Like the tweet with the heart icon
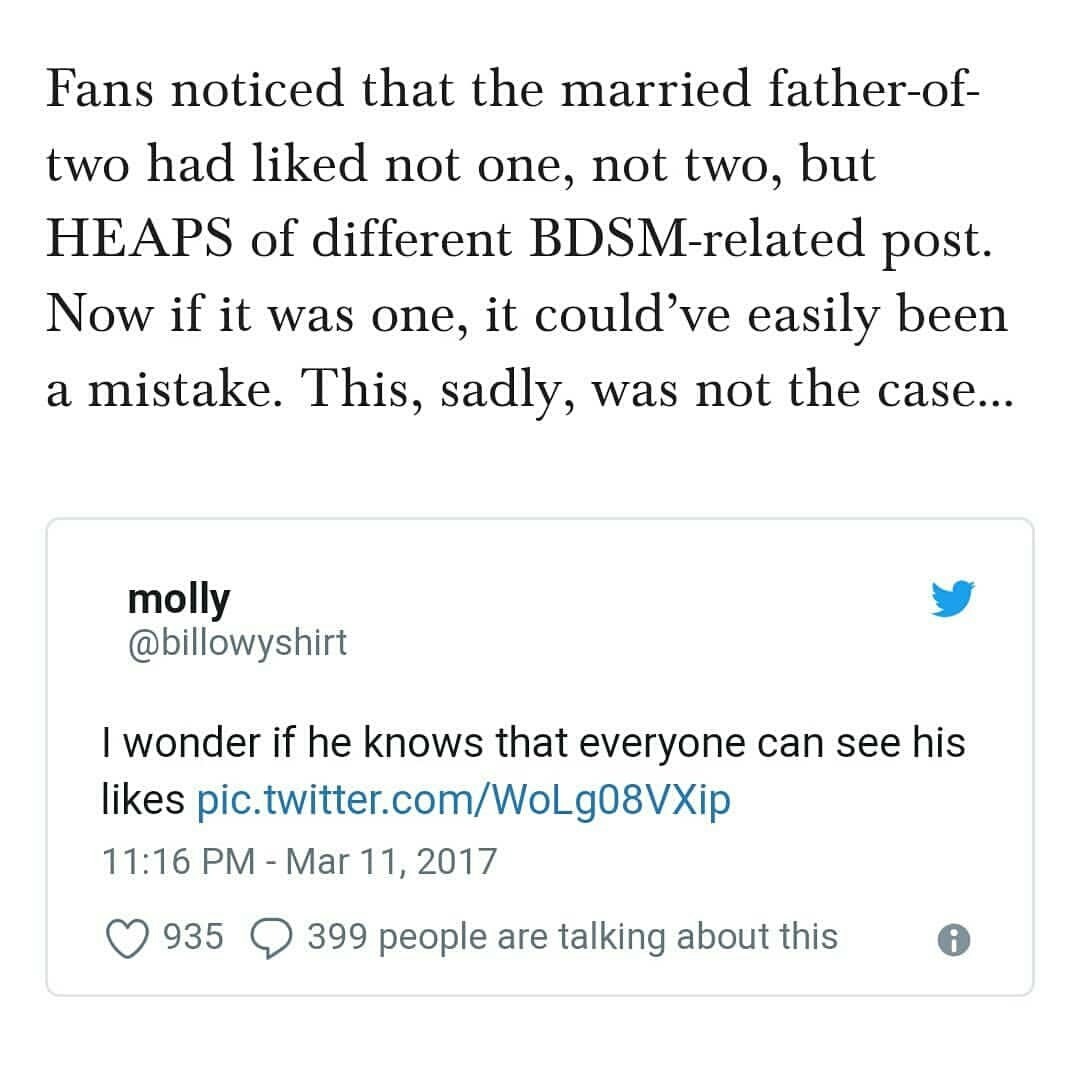Screen dimensions: 1080x1080 [x=125, y=938]
